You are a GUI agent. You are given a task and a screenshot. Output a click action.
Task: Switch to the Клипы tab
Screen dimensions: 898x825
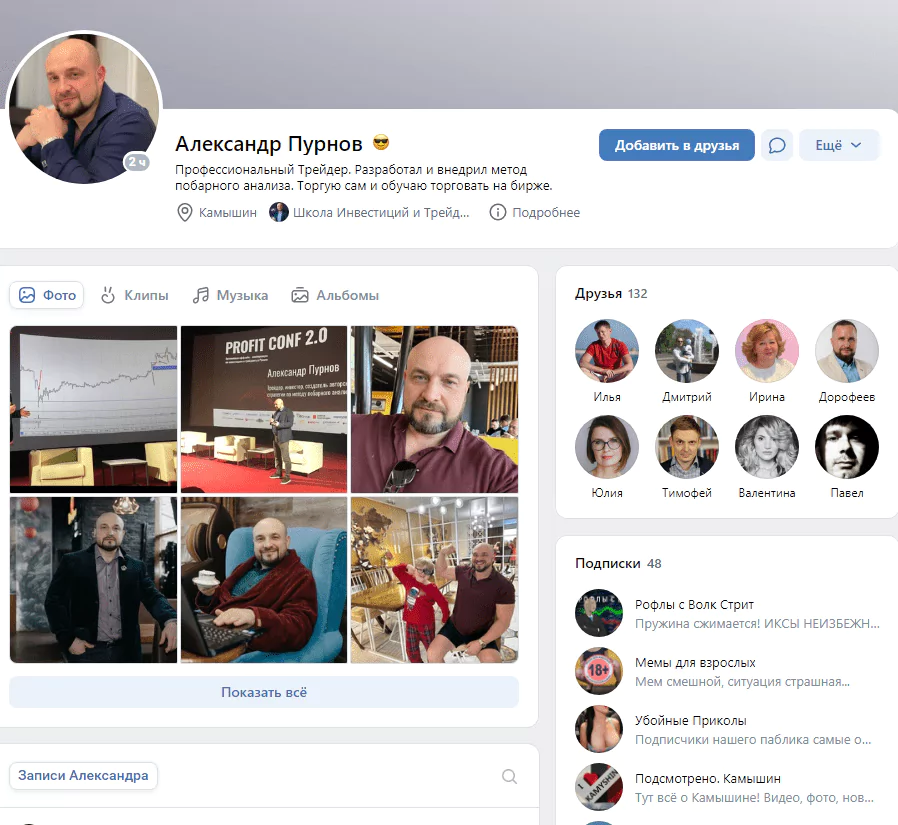[135, 295]
